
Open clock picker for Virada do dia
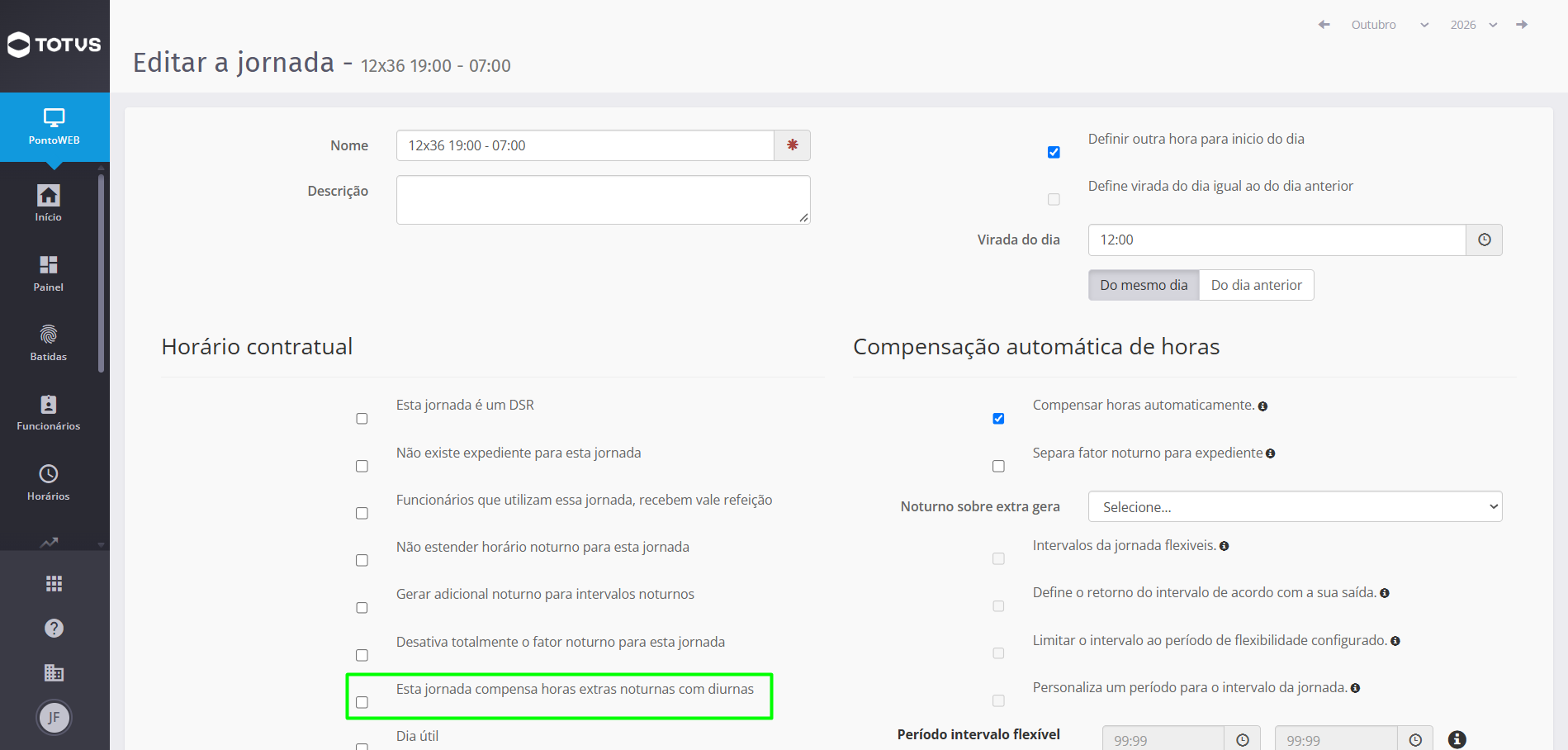[x=1485, y=240]
